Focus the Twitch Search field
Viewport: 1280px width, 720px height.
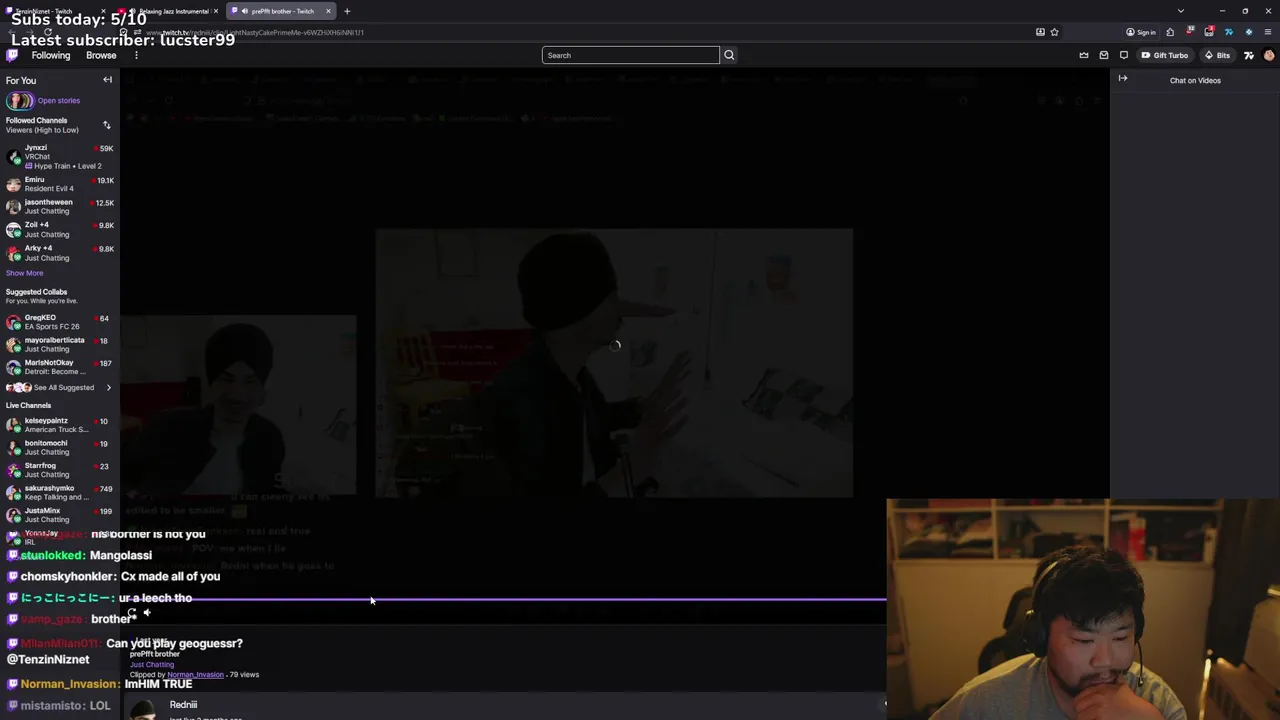click(x=630, y=55)
